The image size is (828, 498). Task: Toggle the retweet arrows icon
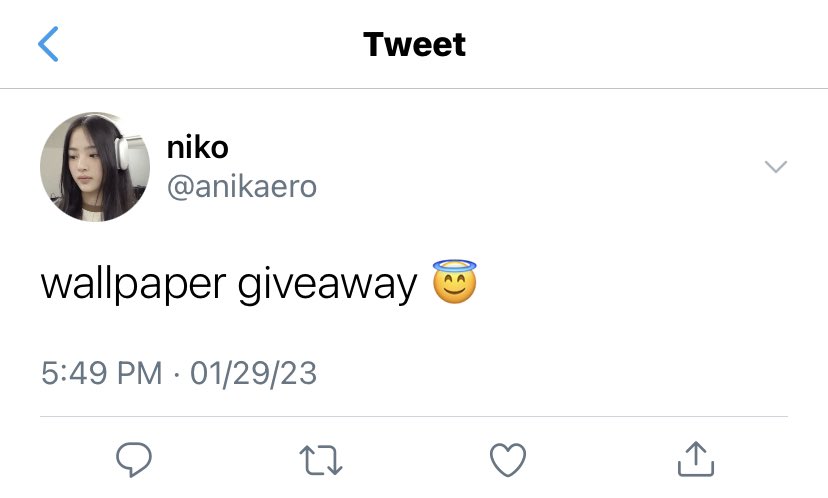pyautogui.click(x=321, y=460)
